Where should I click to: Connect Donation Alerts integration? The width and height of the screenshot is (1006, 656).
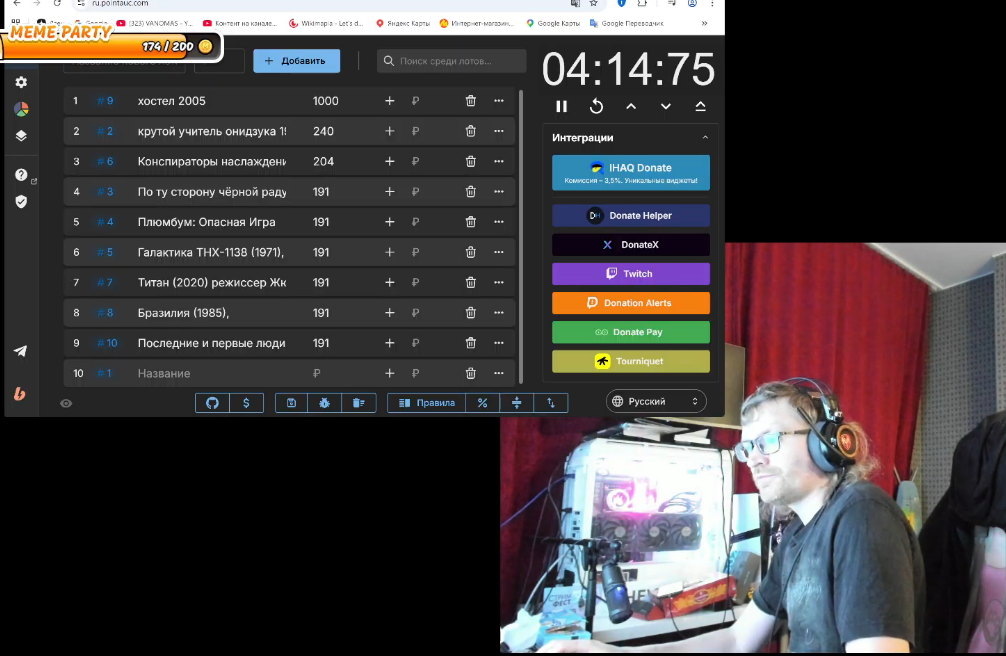click(x=631, y=303)
